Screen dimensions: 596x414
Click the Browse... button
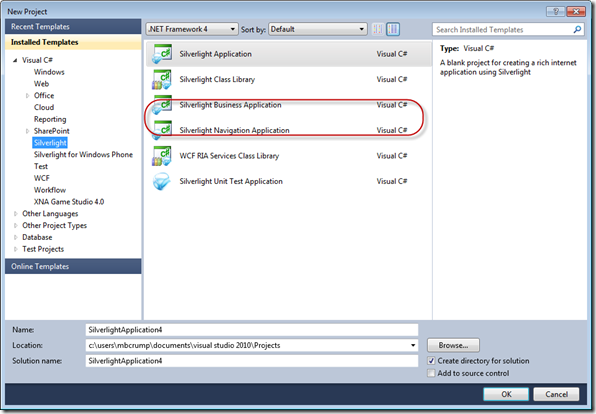(x=453, y=345)
